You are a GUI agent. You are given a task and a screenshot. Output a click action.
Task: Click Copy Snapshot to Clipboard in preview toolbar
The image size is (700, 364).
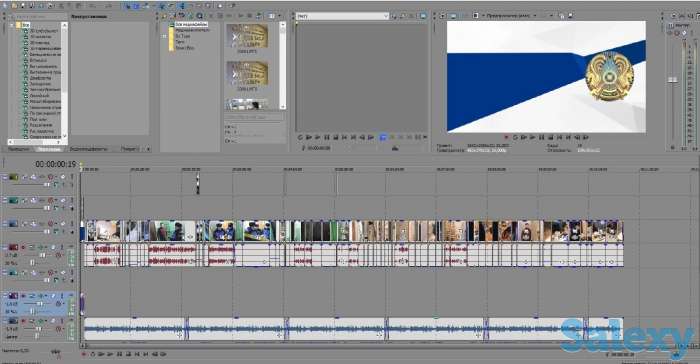(x=561, y=16)
